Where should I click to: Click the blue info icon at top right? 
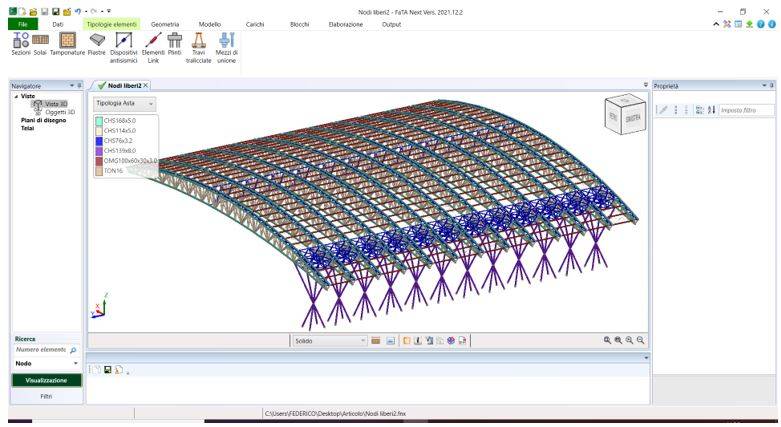(x=772, y=24)
